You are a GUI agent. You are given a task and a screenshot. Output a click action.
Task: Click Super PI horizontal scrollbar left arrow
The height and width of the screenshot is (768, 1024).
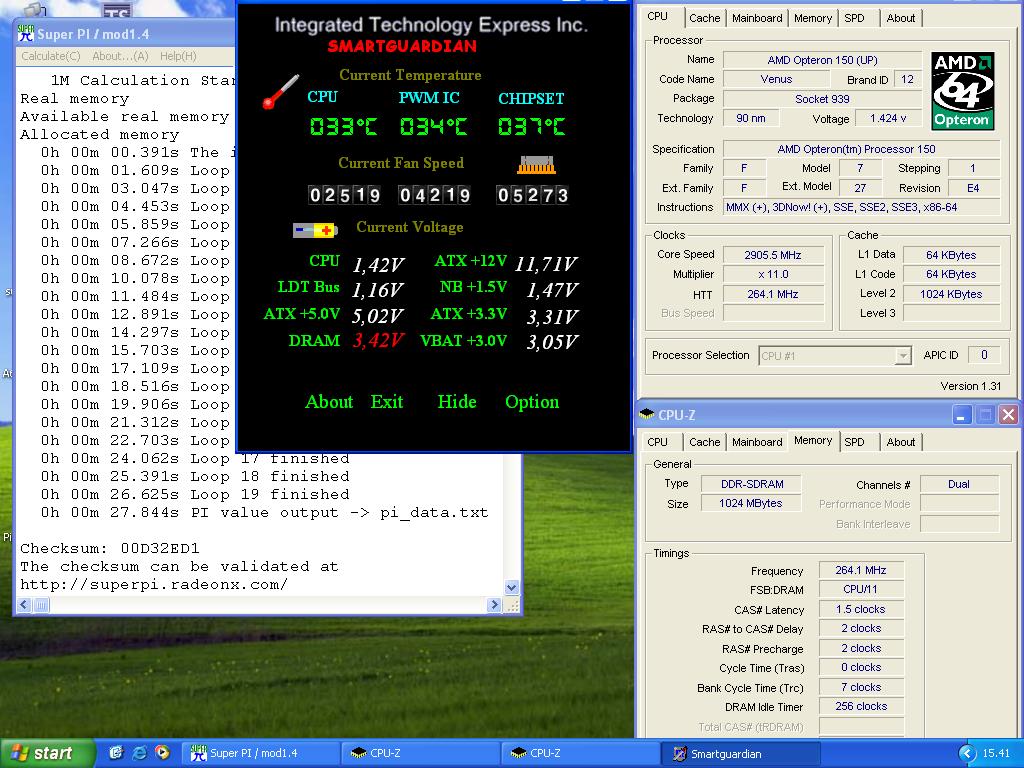pos(24,605)
